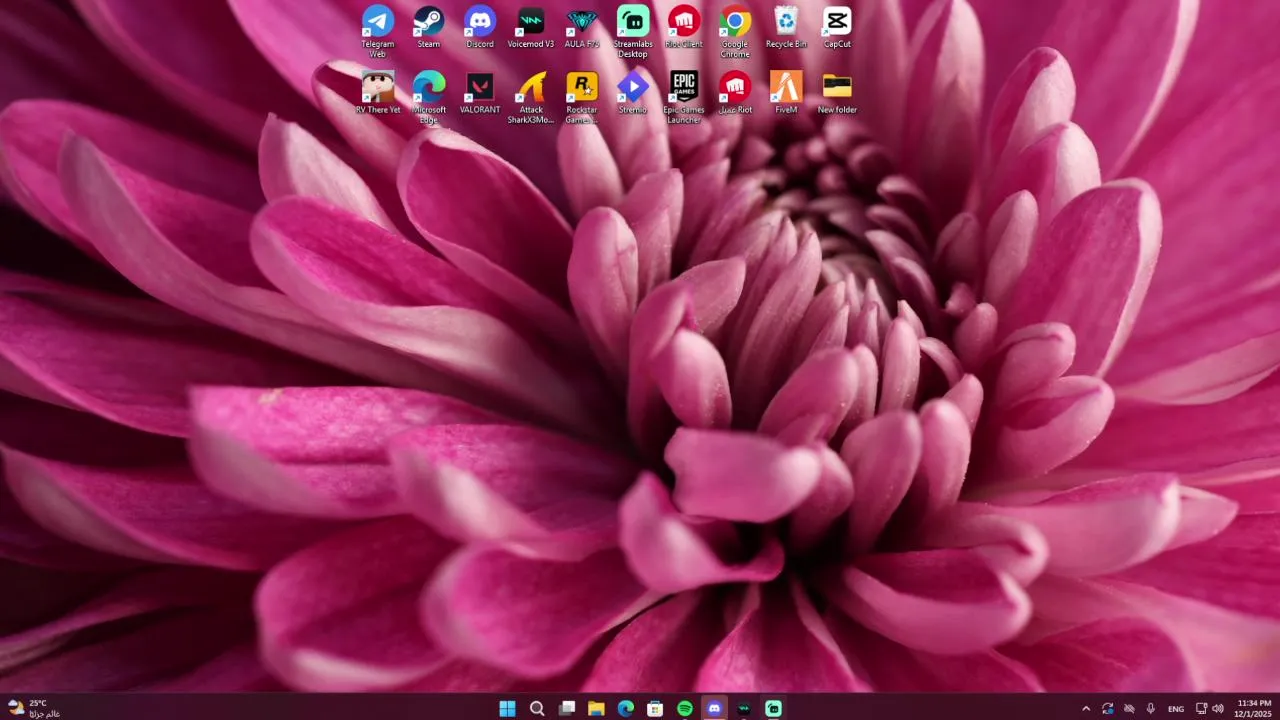1280x720 pixels.
Task: Select the Voicemod V3 desktop shortcut
Action: pos(531,27)
